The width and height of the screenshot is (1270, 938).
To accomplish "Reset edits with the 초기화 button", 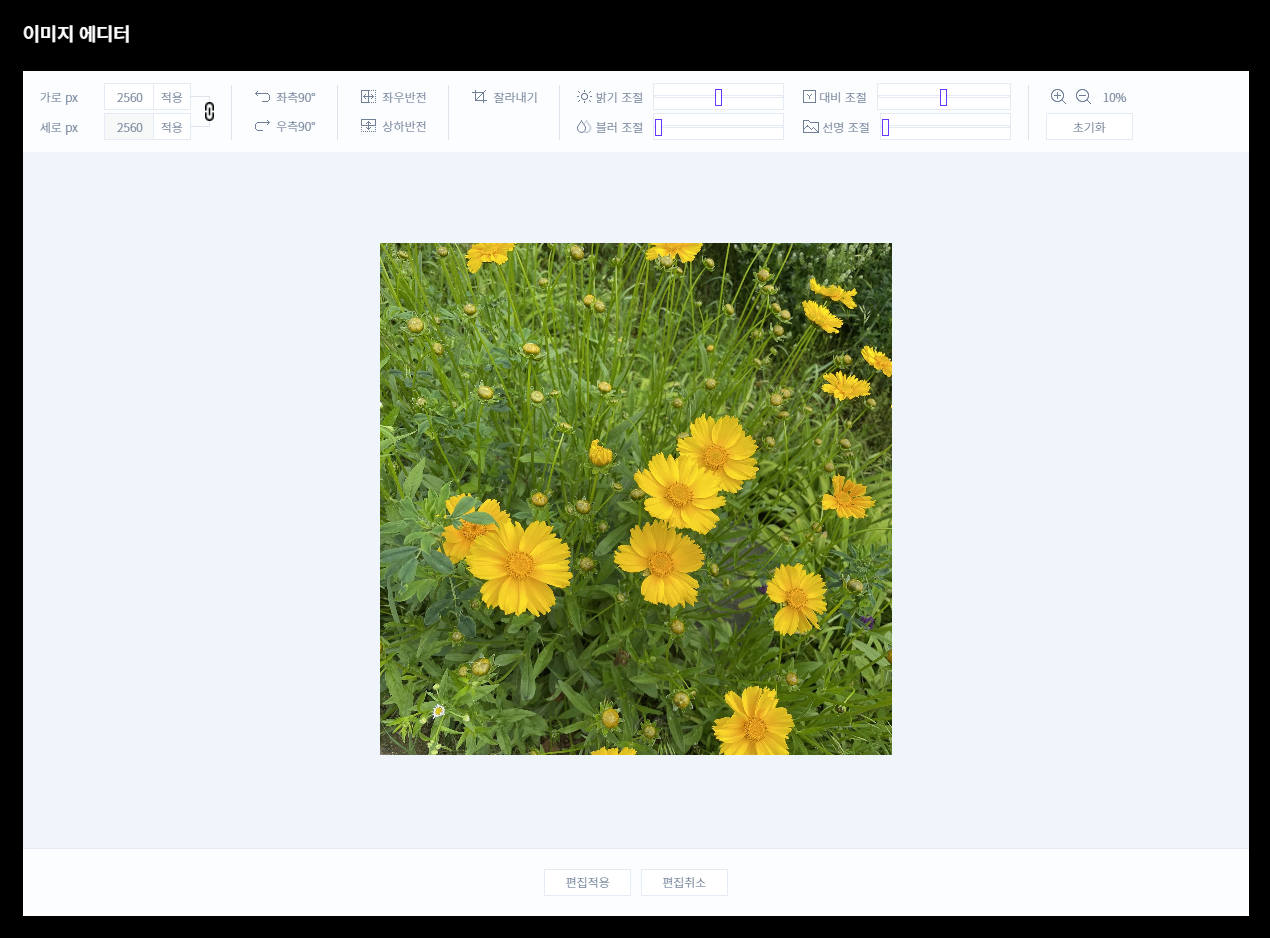I will (1089, 127).
